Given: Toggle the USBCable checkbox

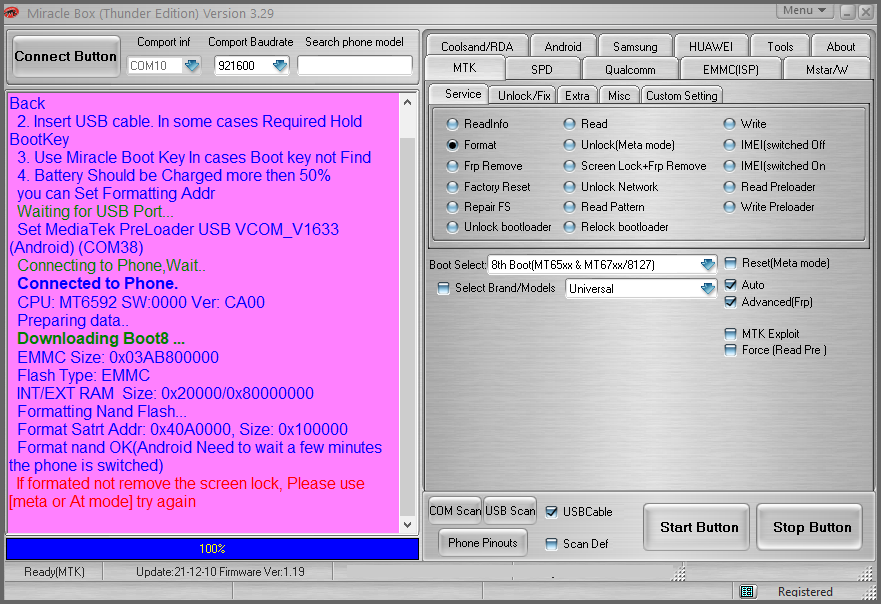Looking at the screenshot, I should click(x=552, y=512).
